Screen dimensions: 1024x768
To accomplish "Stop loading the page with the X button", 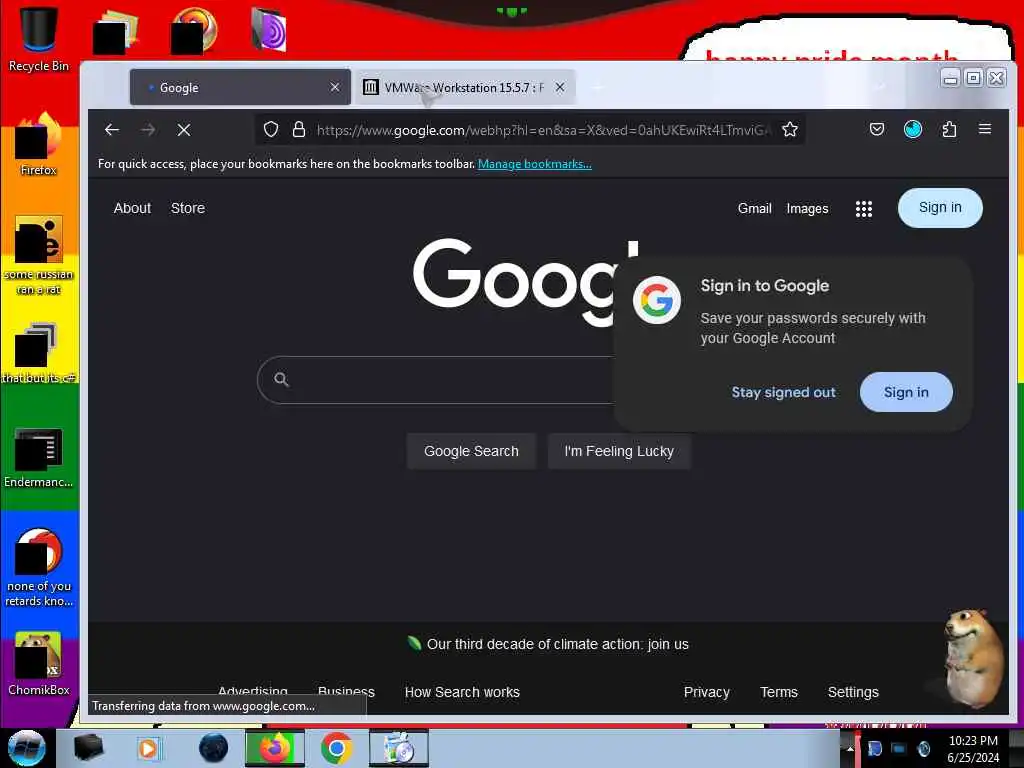I will click(x=184, y=130).
